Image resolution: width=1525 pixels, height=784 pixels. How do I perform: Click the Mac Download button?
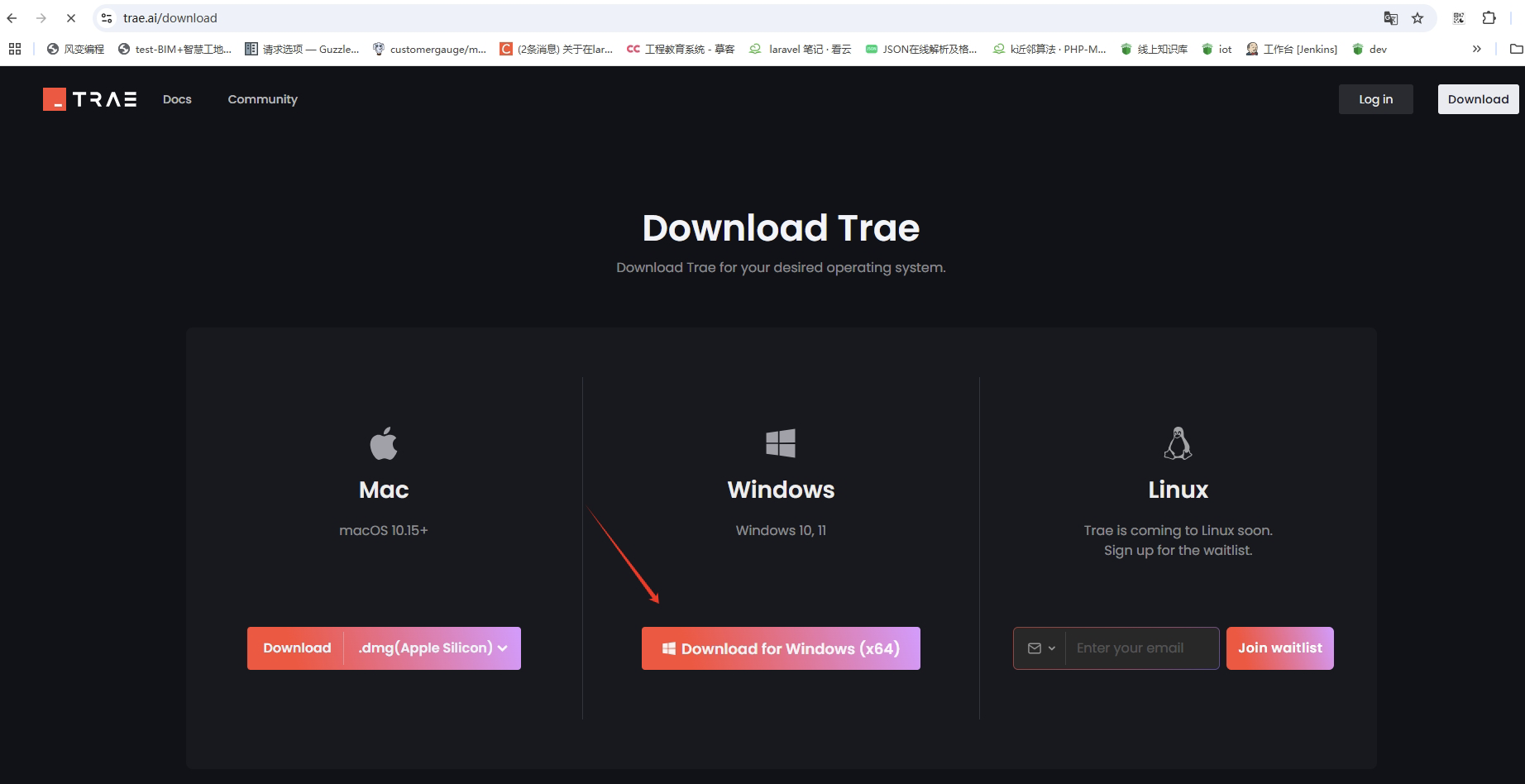coord(296,648)
